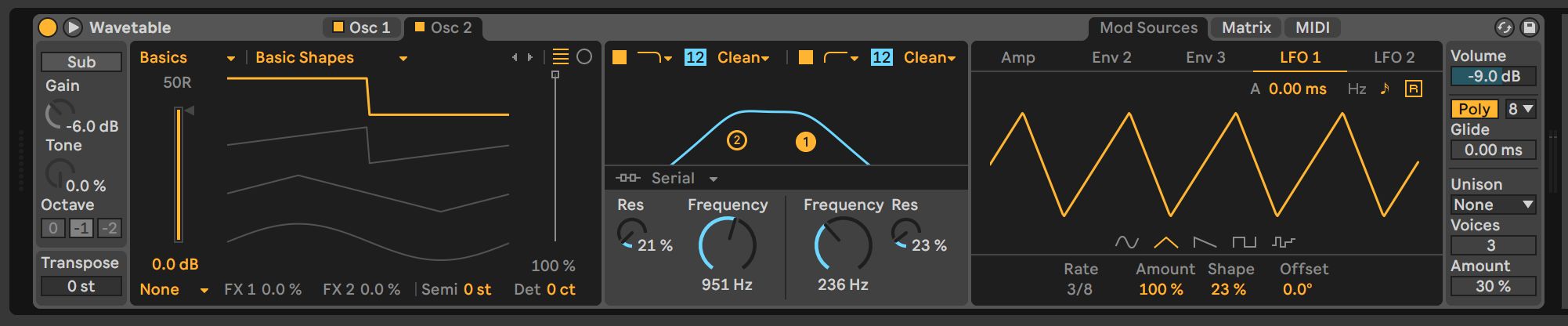The width and height of the screenshot is (1568, 326).
Task: Click the oscillator gain vertical slider
Action: 179,174
